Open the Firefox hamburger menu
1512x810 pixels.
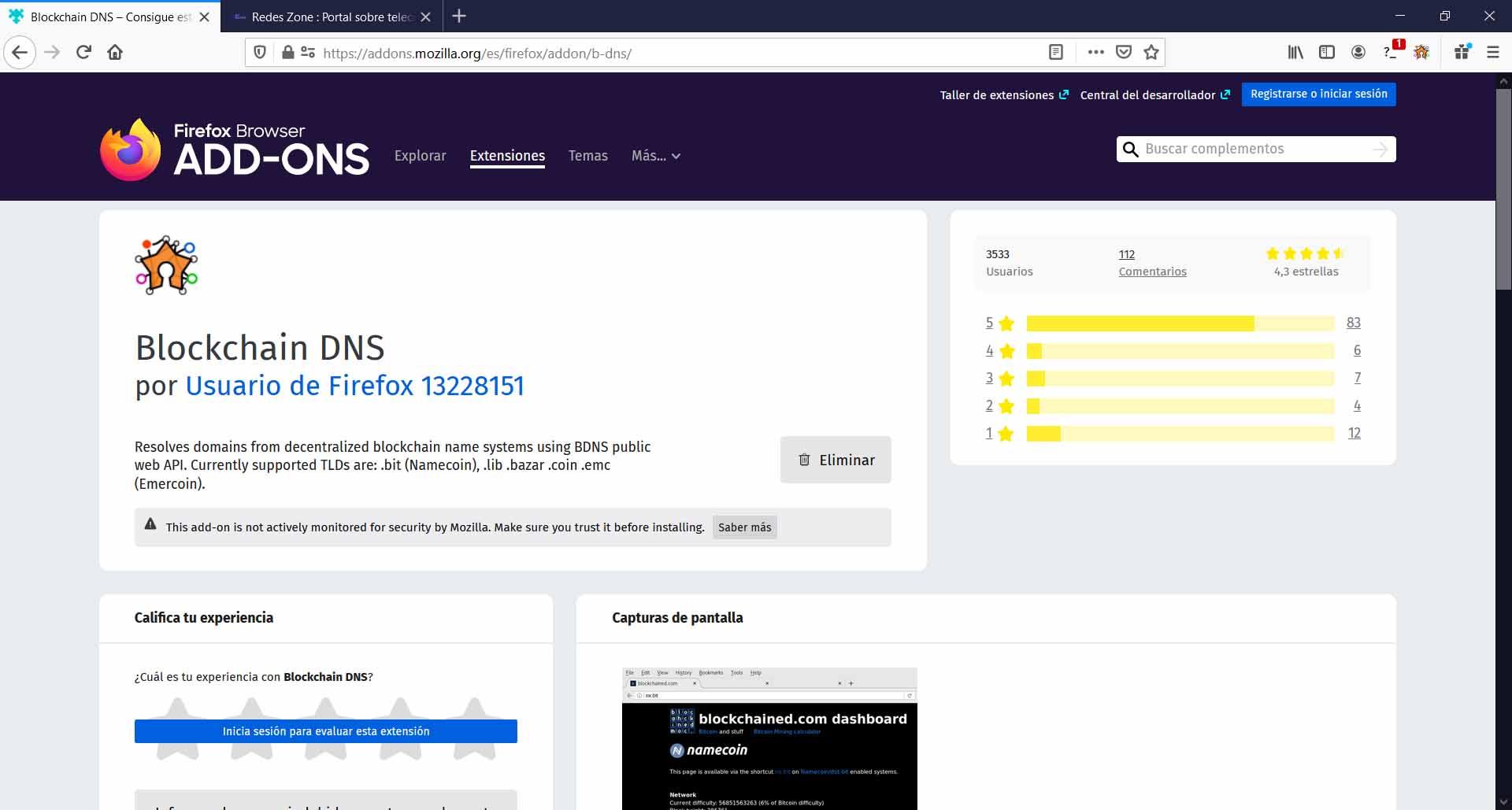pos(1493,53)
